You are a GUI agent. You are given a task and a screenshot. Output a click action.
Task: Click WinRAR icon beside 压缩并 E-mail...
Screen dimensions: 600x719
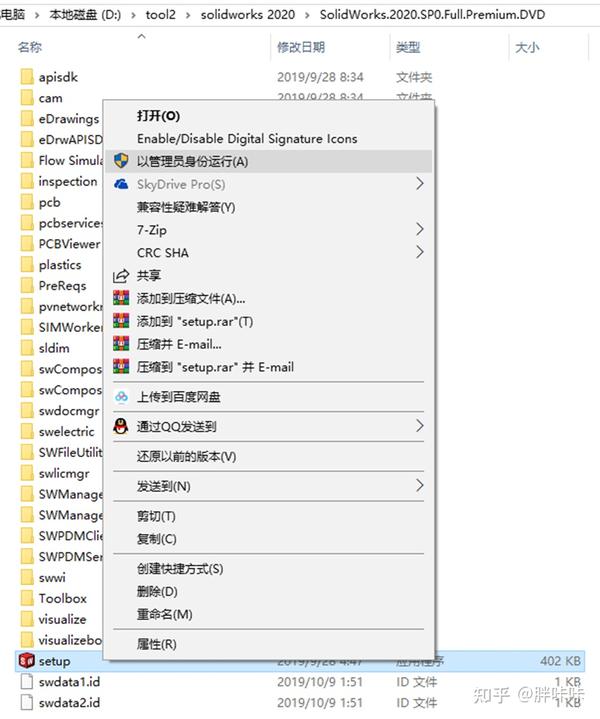[x=121, y=344]
